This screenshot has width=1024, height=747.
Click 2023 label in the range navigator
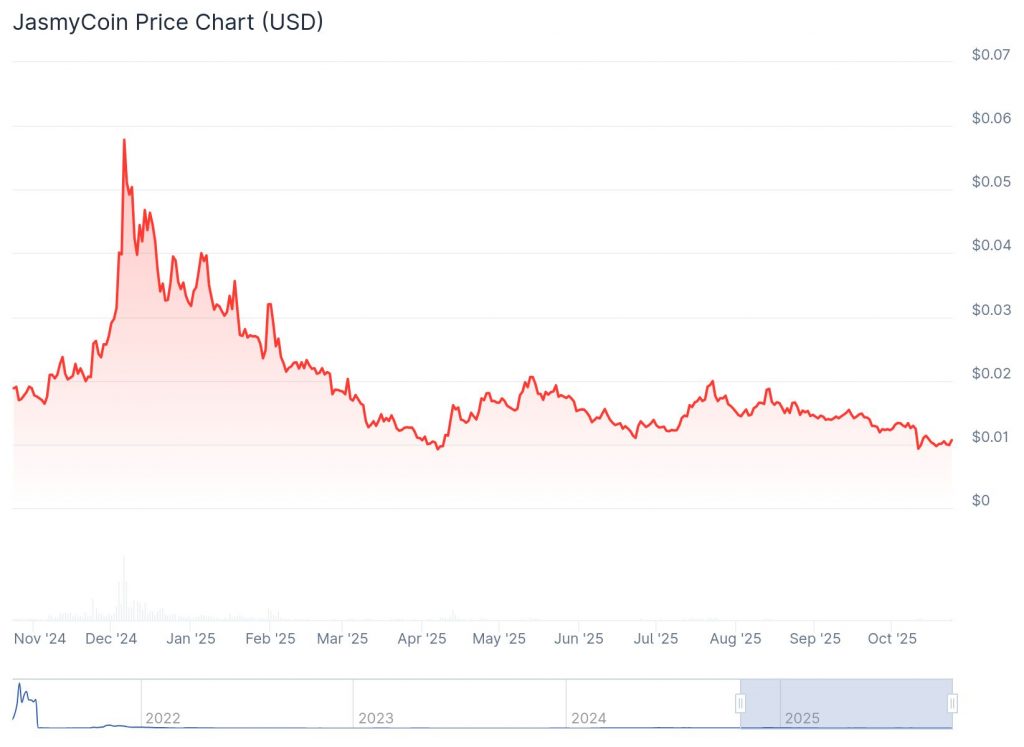click(x=376, y=718)
